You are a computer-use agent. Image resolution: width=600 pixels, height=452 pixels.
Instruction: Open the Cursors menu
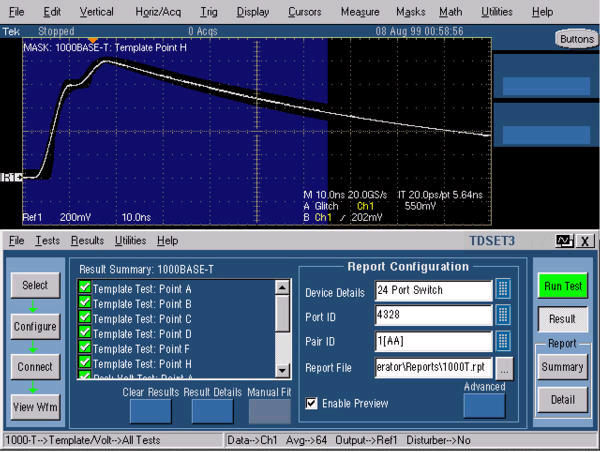pos(305,12)
